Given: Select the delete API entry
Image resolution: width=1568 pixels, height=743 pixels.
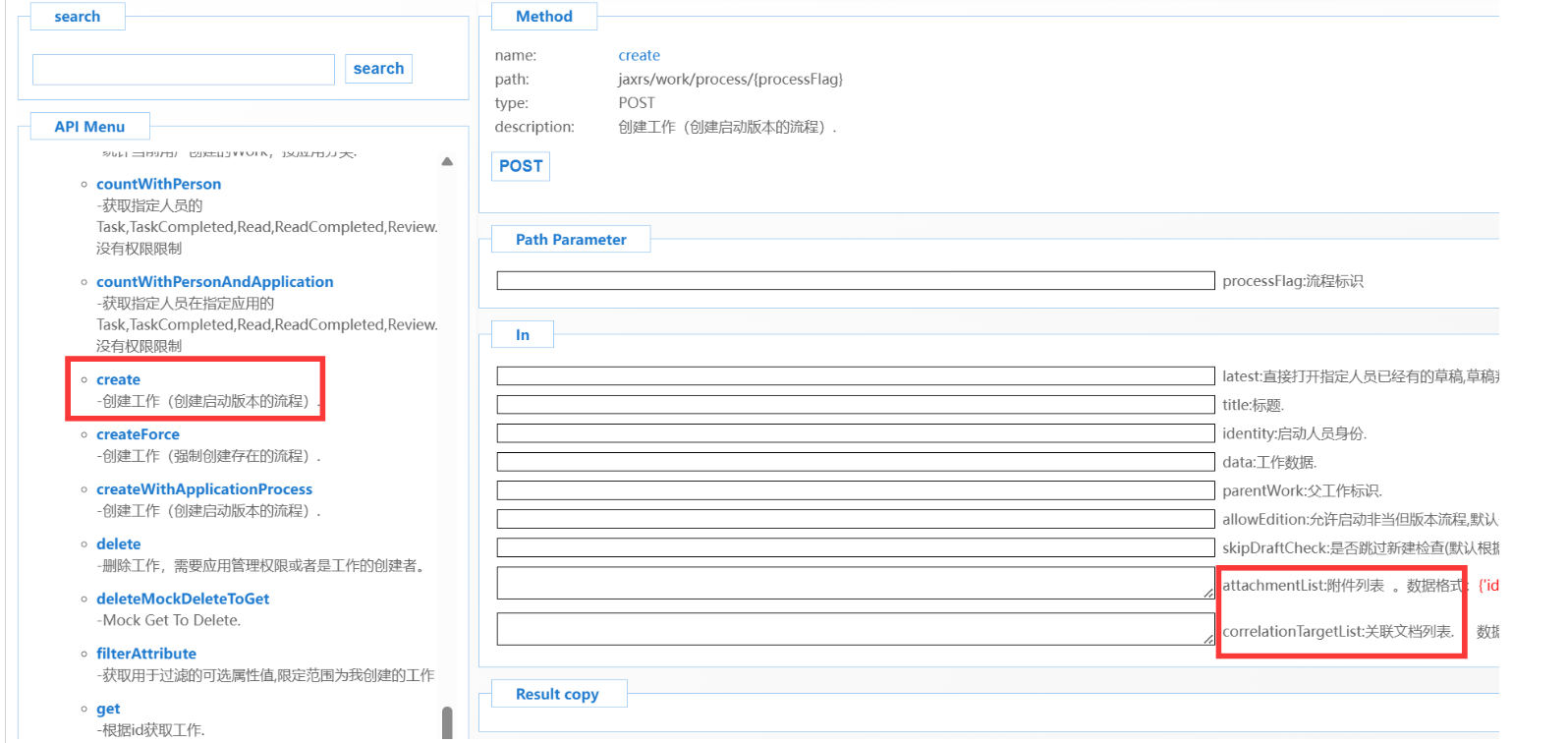Looking at the screenshot, I should click(x=118, y=544).
